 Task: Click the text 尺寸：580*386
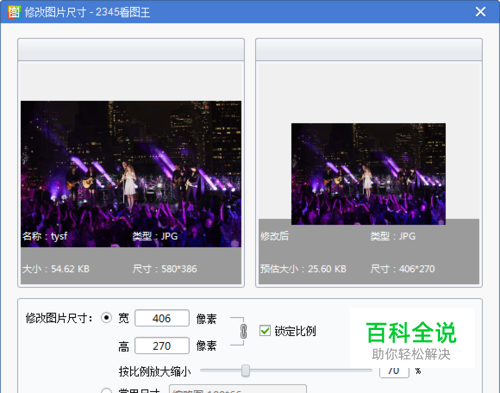coord(165,269)
